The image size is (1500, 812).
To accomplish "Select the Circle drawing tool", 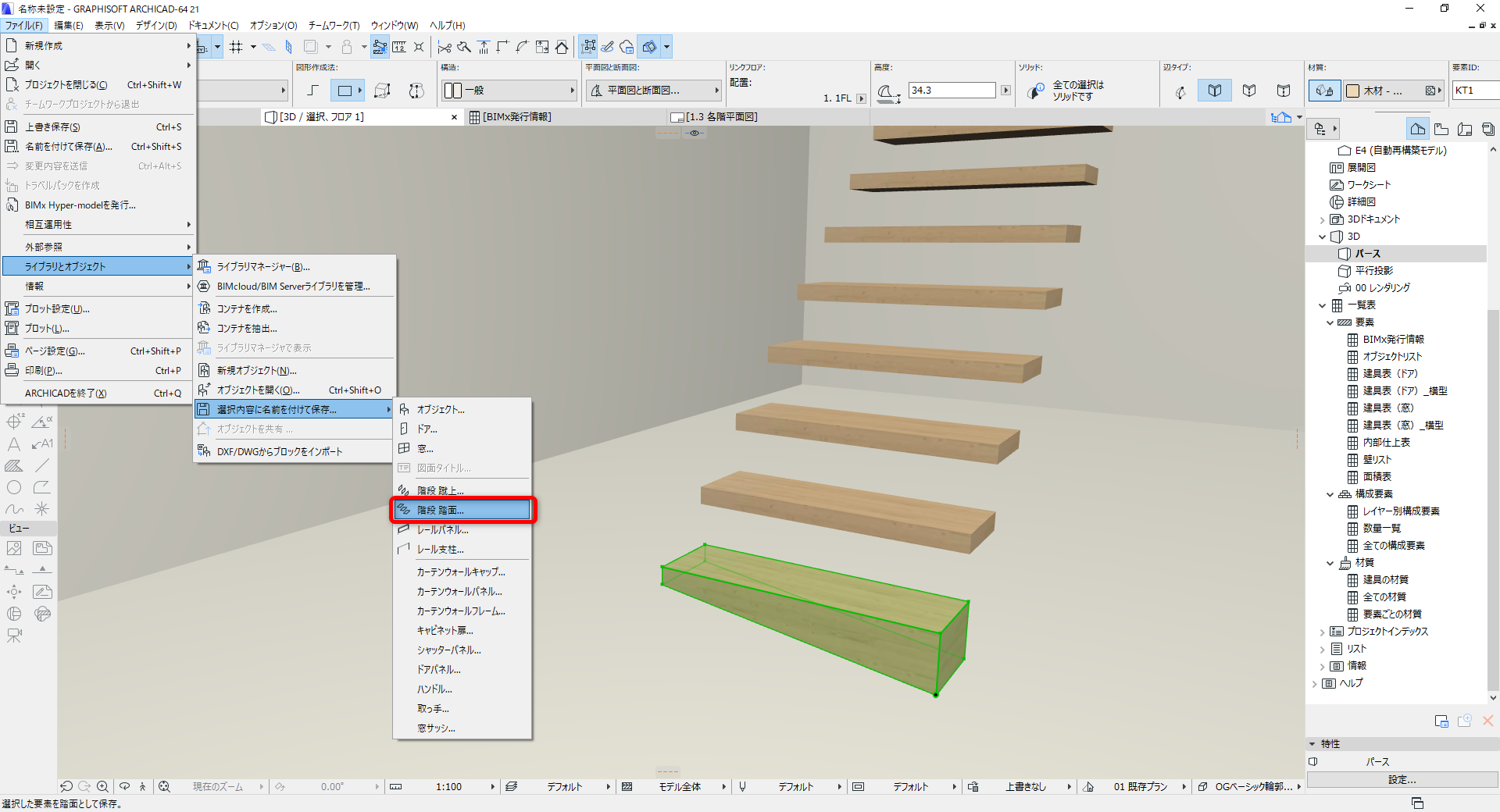I will 14,487.
